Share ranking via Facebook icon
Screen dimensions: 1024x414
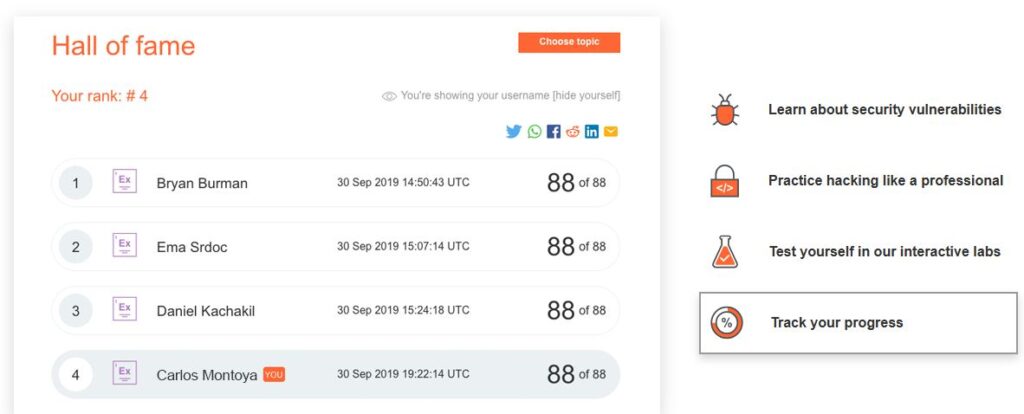(x=554, y=132)
